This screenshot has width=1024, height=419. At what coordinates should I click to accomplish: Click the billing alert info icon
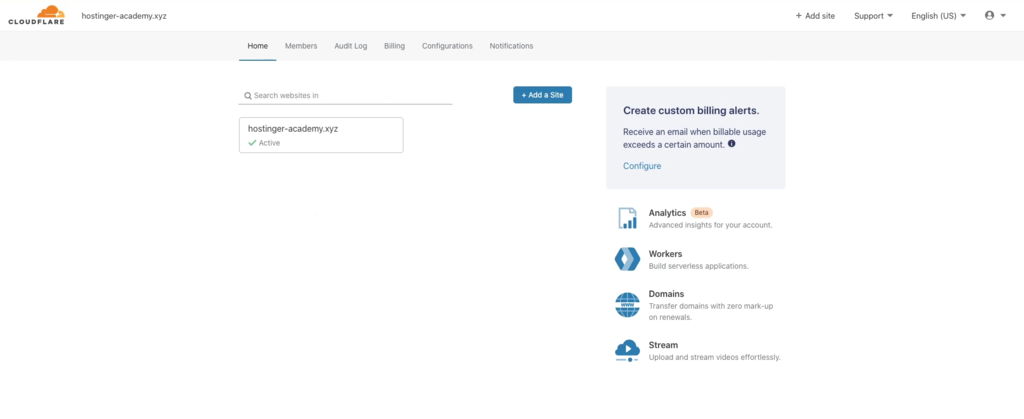pyautogui.click(x=732, y=144)
